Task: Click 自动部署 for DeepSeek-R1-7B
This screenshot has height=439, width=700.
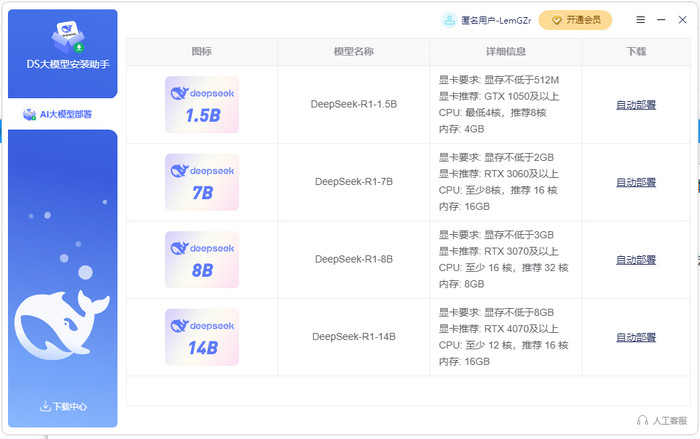Action: tap(636, 182)
